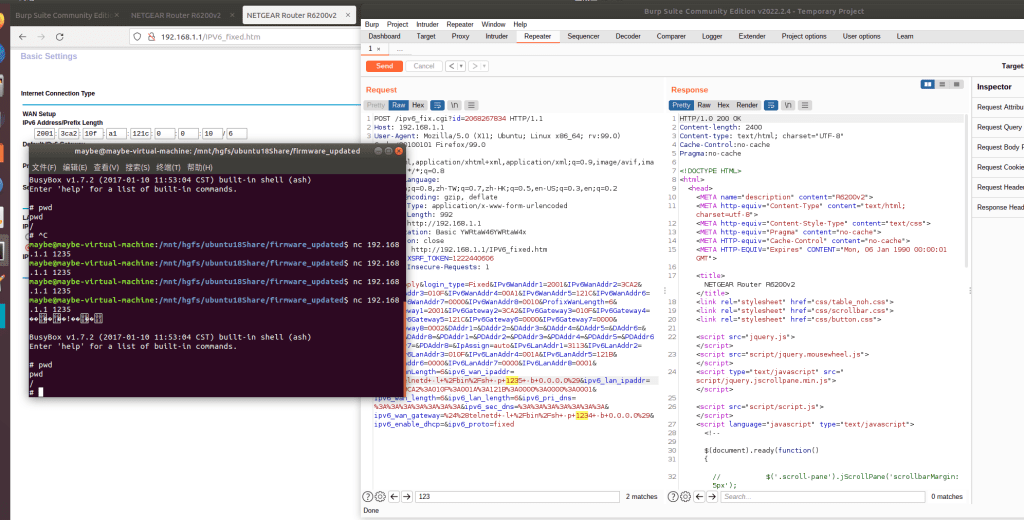Reload the Firefox page
This screenshot has height=520, width=1024.
(59, 37)
